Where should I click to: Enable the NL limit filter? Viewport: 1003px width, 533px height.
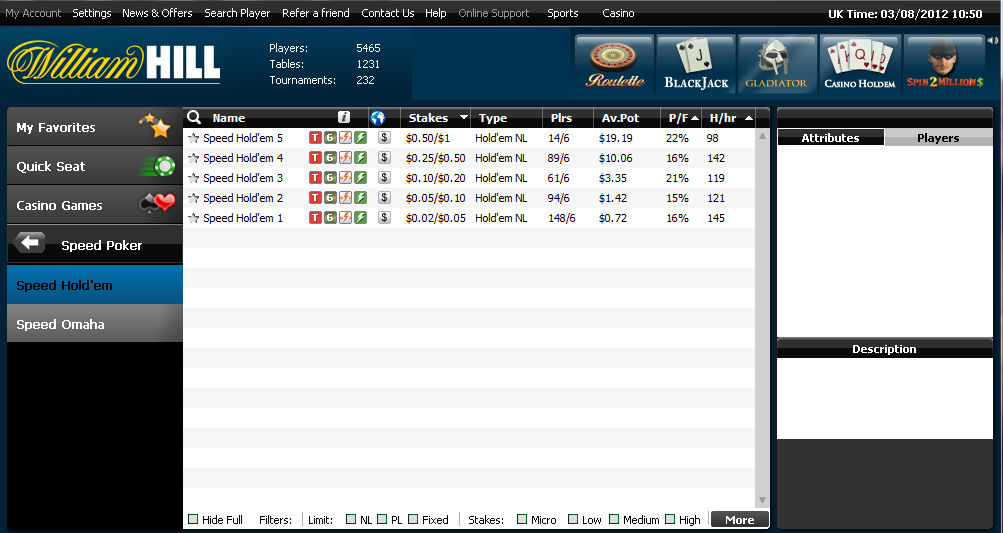coord(351,519)
